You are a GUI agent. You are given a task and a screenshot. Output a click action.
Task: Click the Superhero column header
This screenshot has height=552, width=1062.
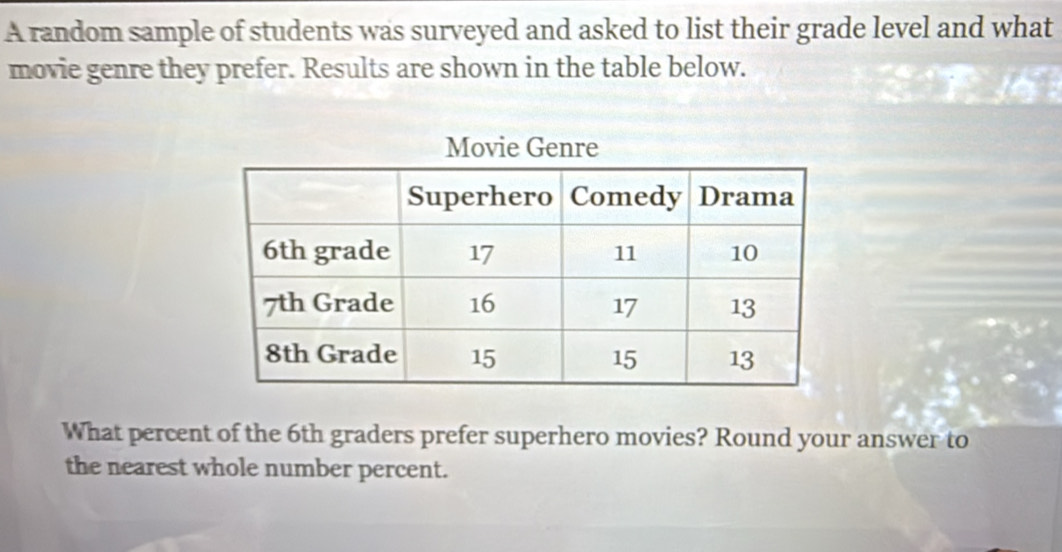(481, 197)
